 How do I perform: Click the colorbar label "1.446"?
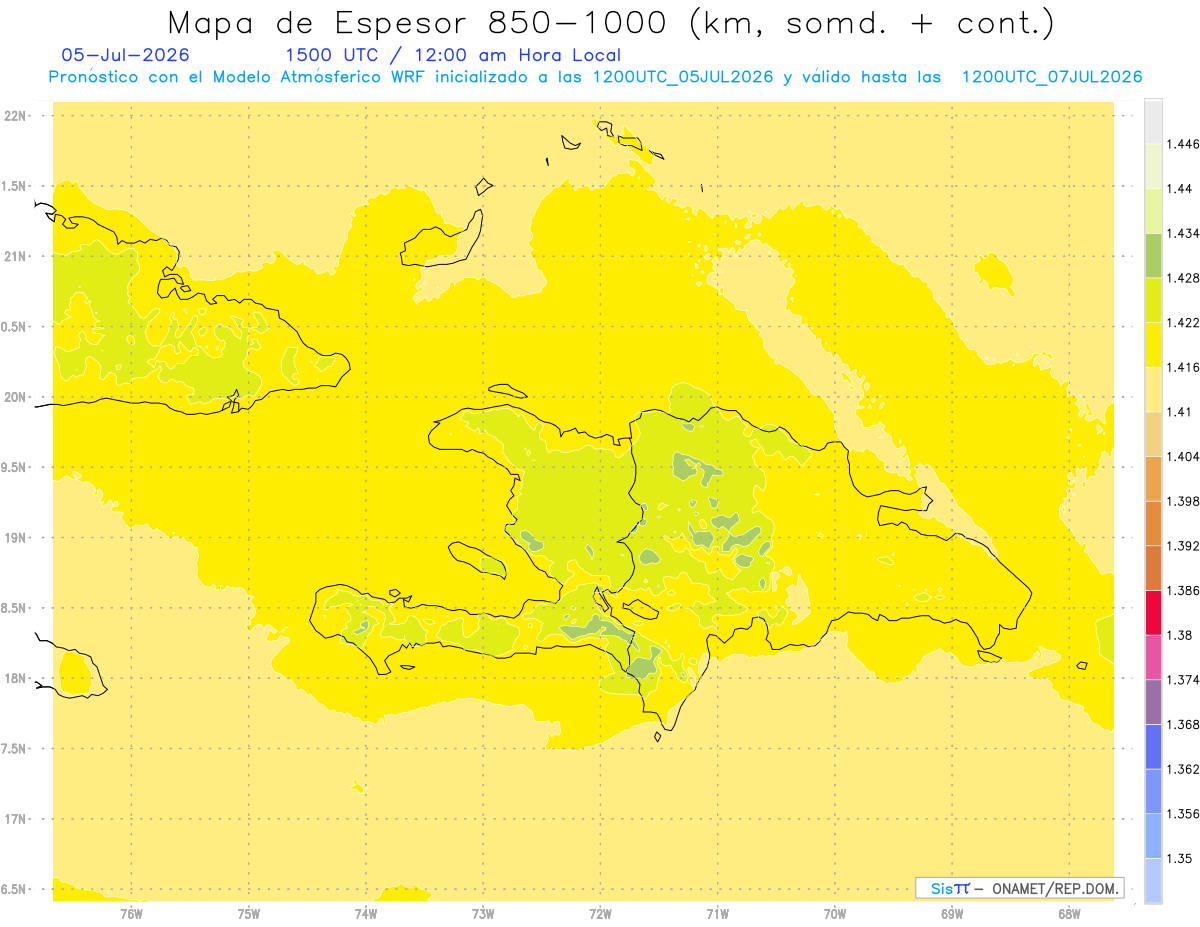coord(1183,144)
